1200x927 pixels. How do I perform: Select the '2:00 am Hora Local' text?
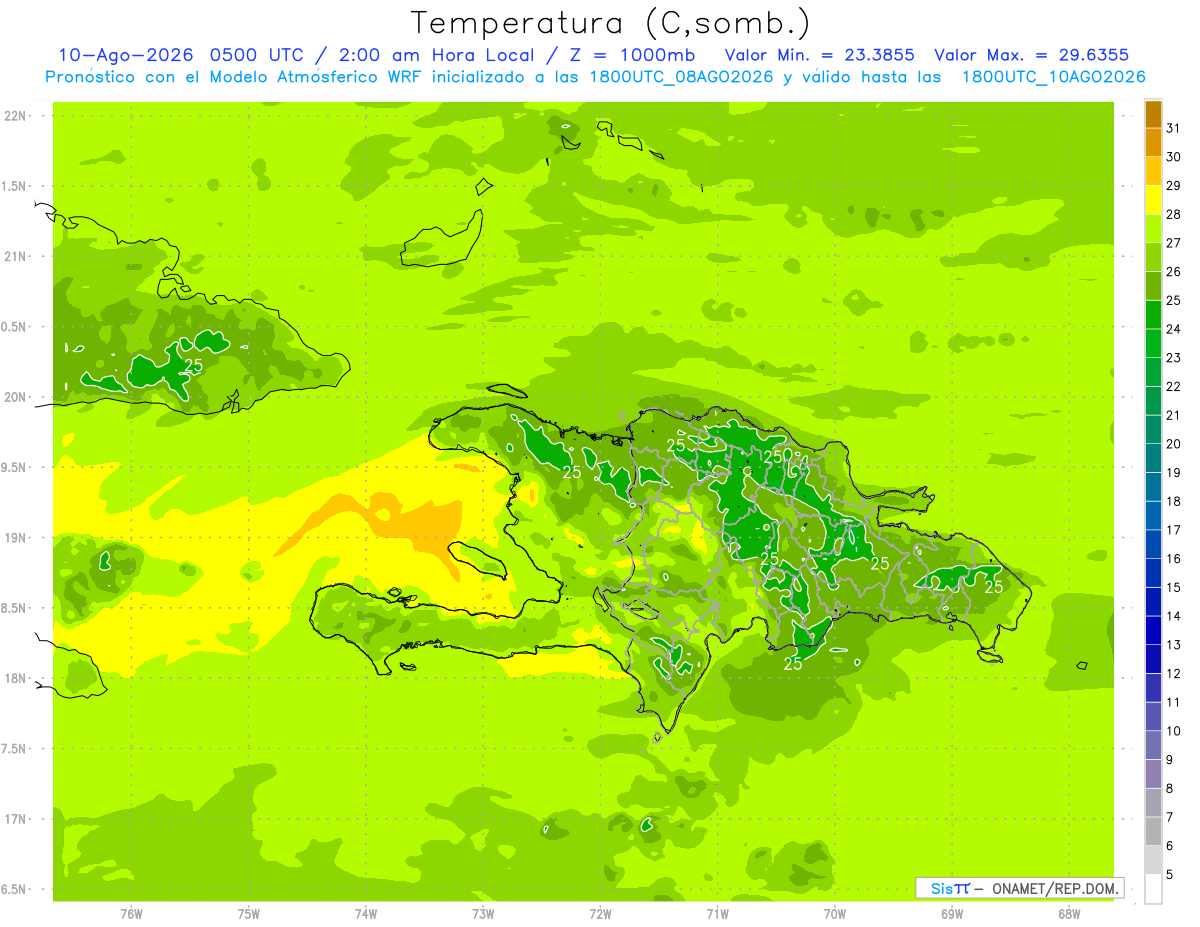(x=436, y=54)
